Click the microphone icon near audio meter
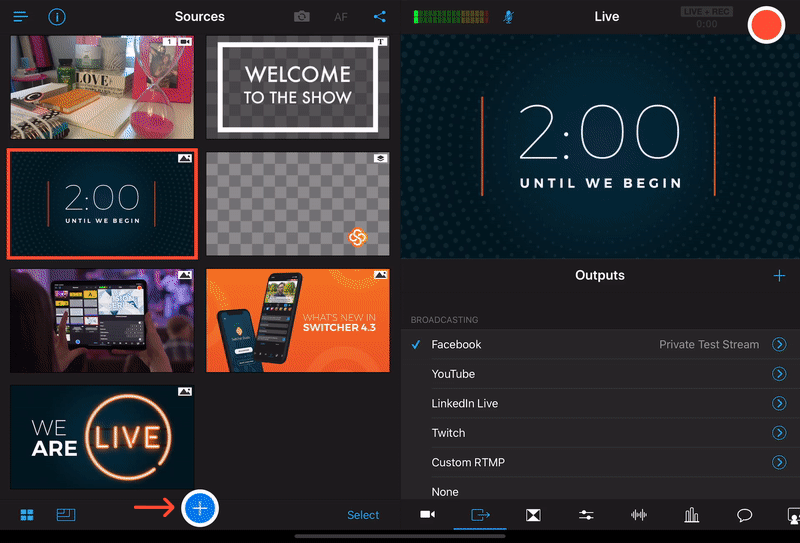The image size is (800, 543). (x=508, y=17)
